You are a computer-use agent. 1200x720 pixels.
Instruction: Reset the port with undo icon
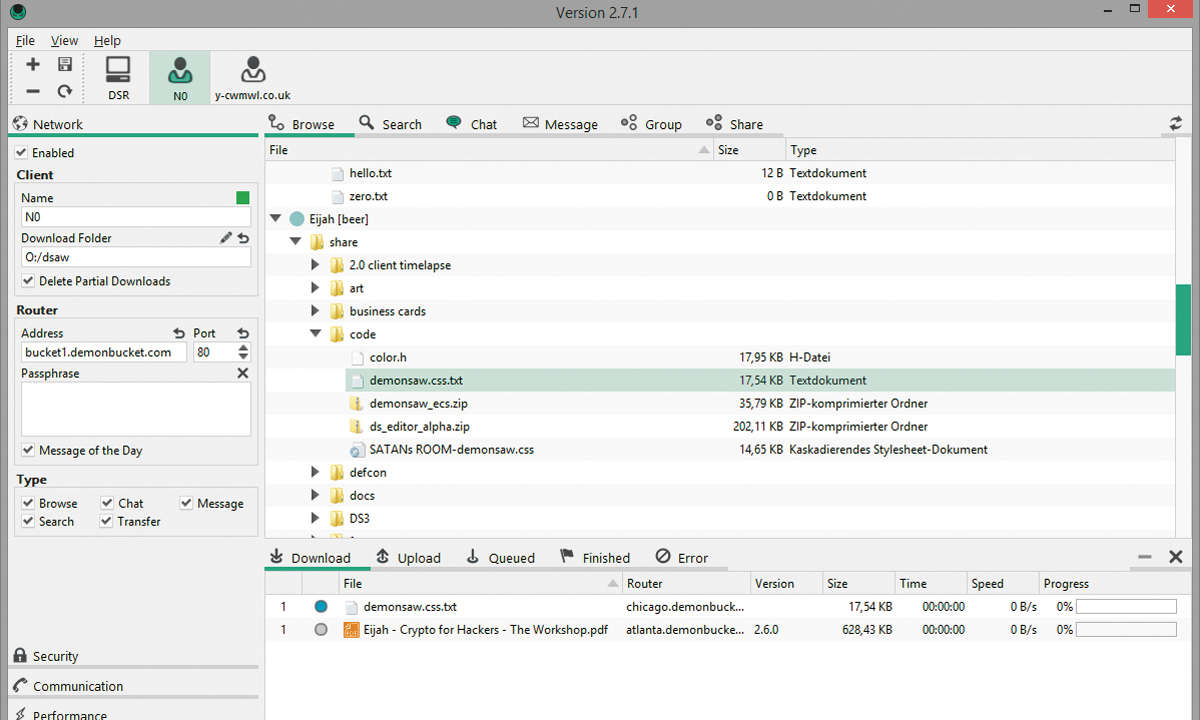pos(243,333)
